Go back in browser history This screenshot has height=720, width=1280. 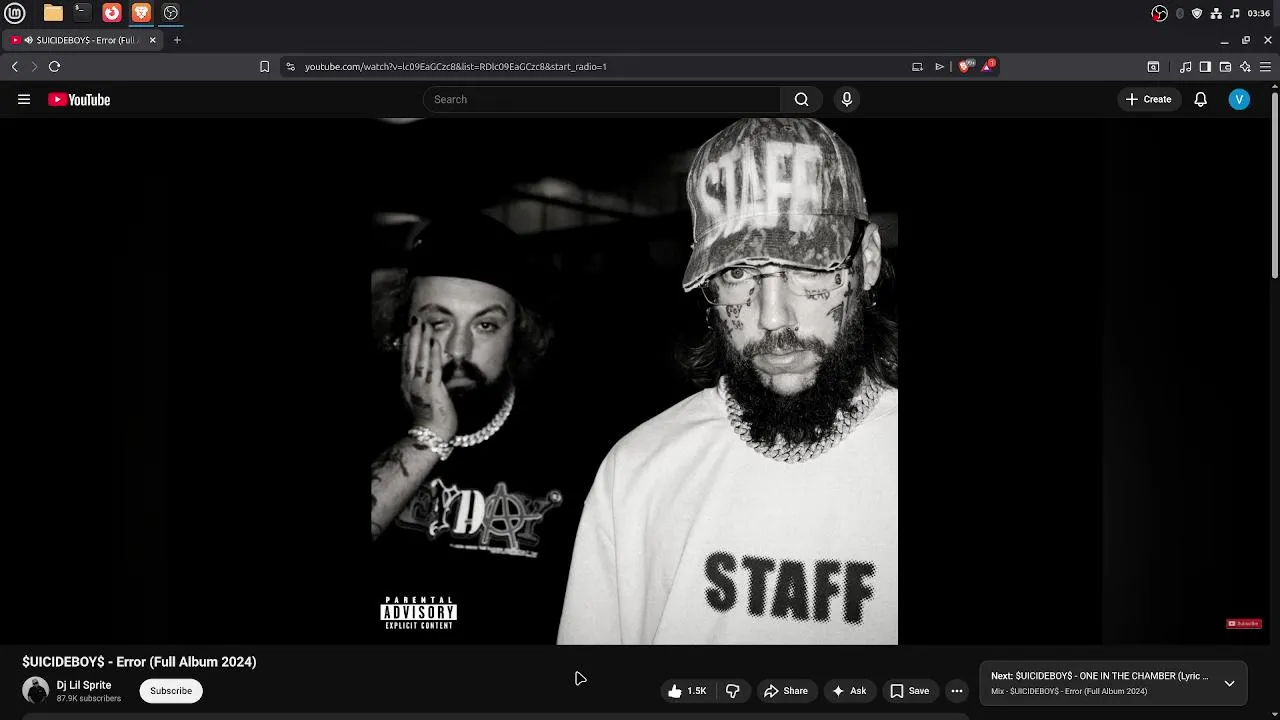(15, 66)
